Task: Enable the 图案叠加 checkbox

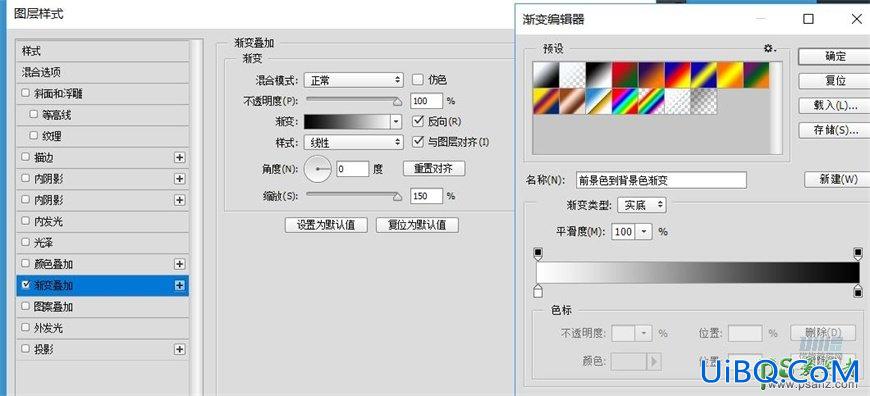Action: pyautogui.click(x=25, y=306)
